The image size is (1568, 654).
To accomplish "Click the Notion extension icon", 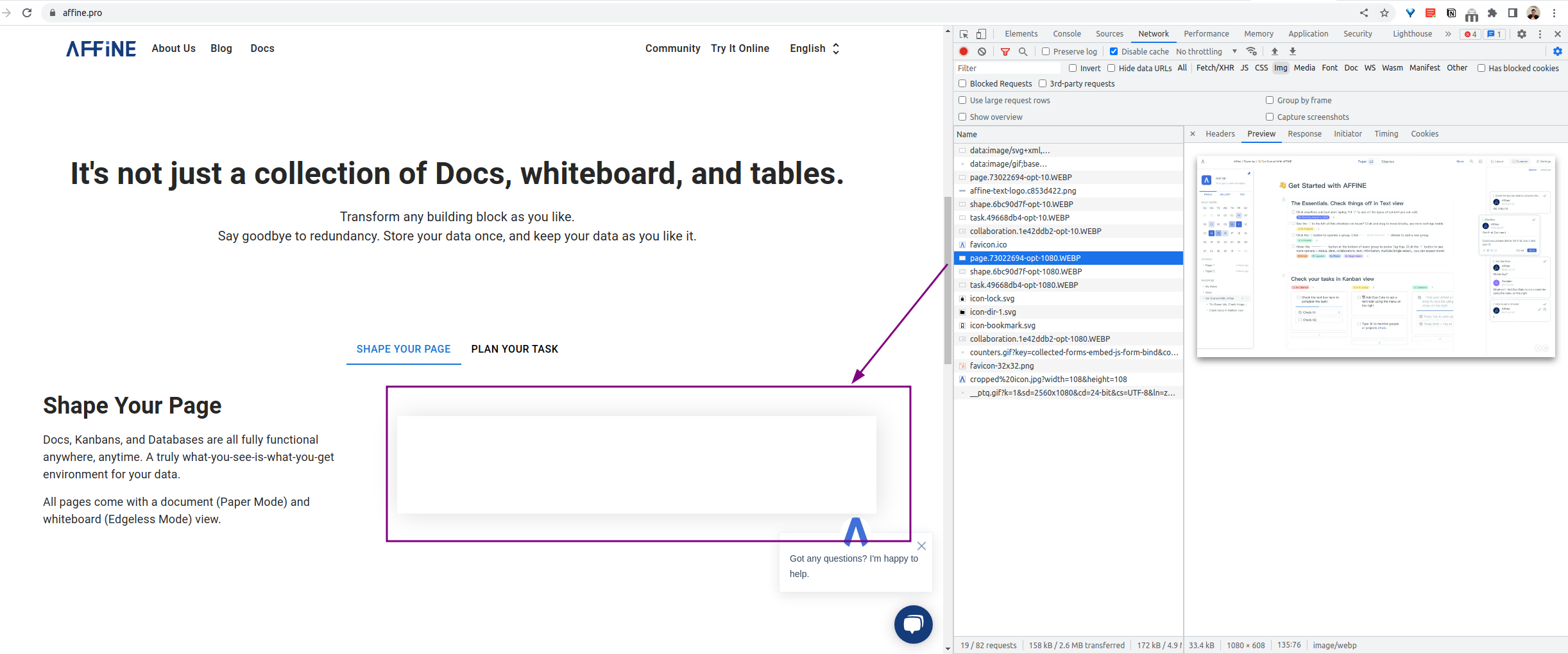I will (1451, 13).
